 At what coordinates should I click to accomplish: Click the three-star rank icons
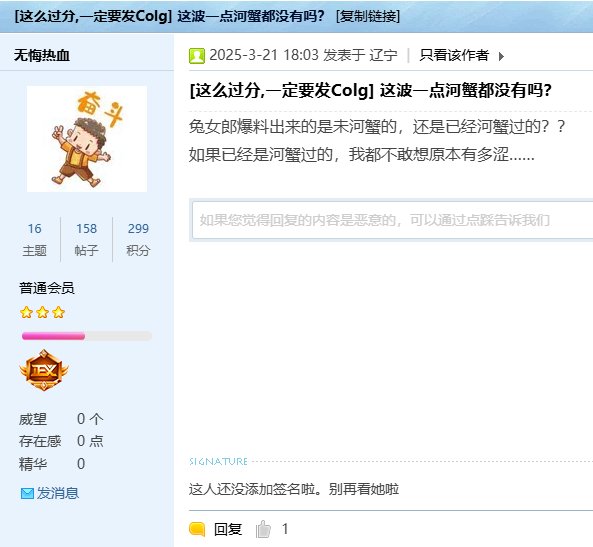pos(42,312)
